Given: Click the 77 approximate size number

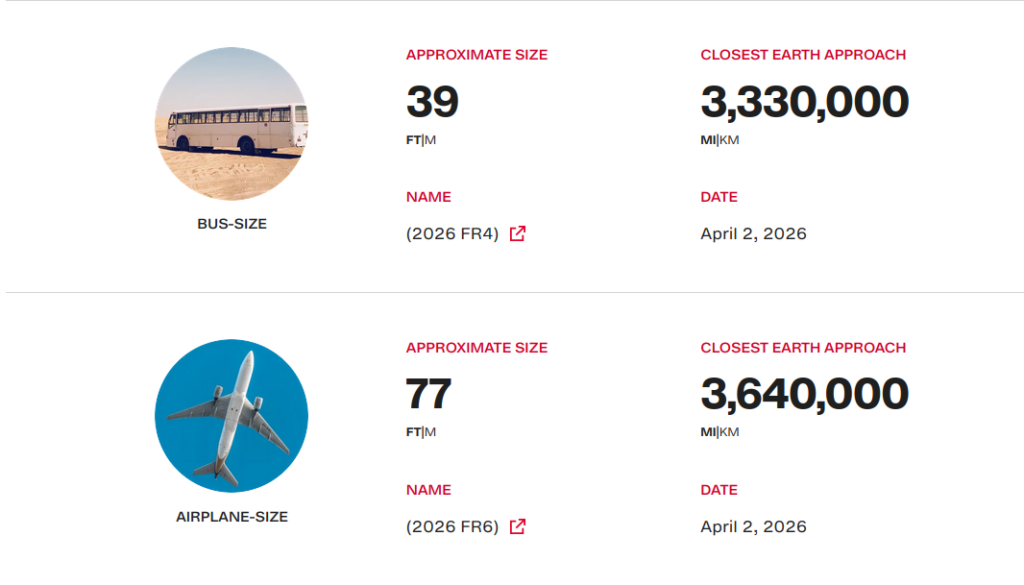Looking at the screenshot, I should [429, 395].
